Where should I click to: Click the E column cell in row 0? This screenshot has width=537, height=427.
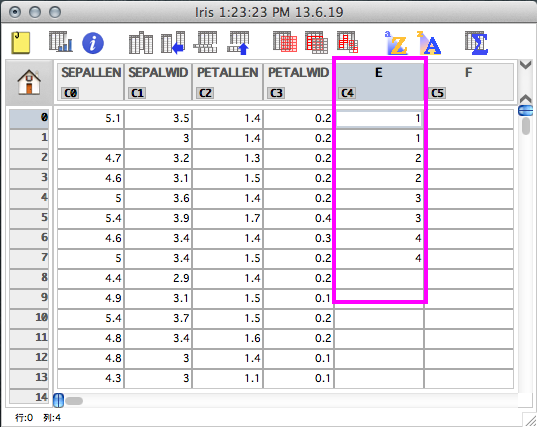click(x=379, y=118)
